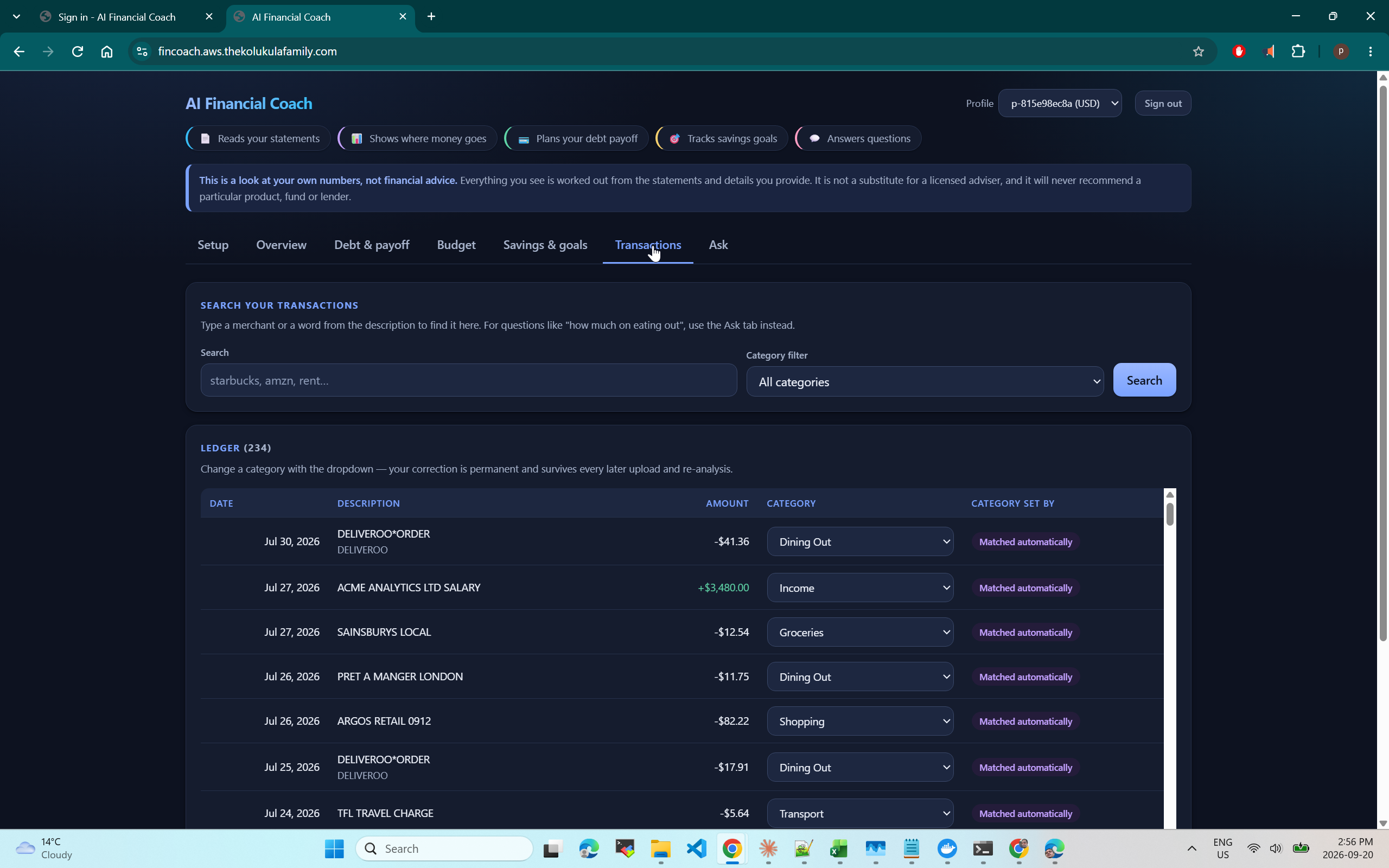1389x868 pixels.
Task: Click the +$3,480.00 amount cell
Action: pyautogui.click(x=723, y=588)
